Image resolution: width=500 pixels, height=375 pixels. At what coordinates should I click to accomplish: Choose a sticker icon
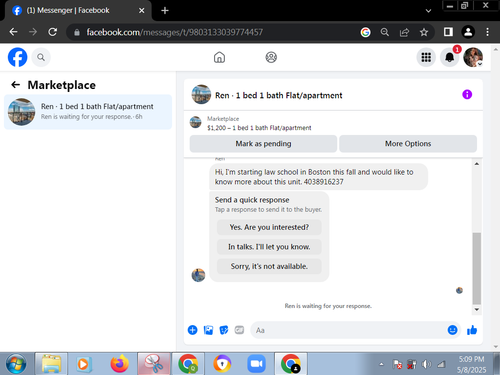pyautogui.click(x=224, y=330)
